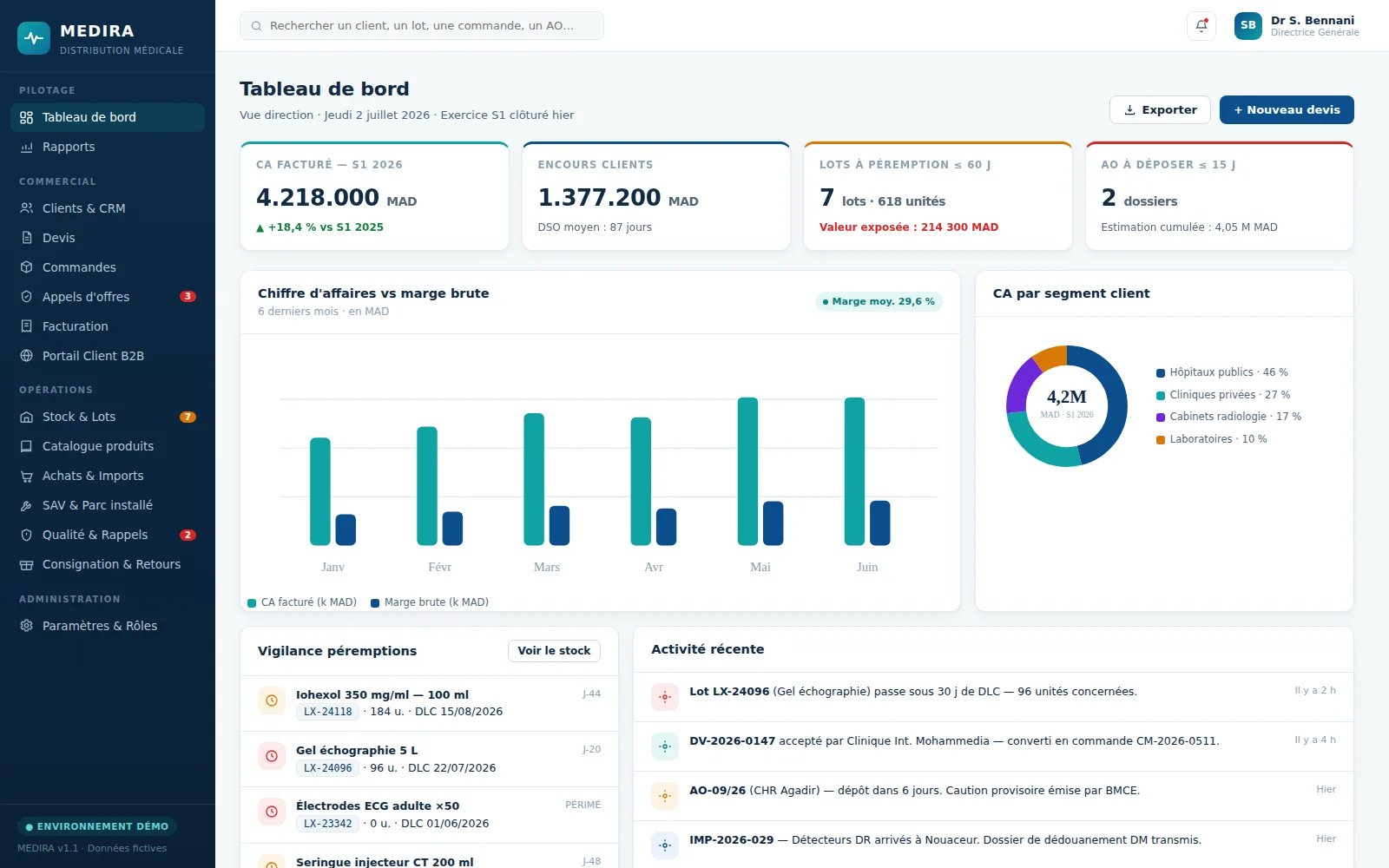Click the Rapports chart icon
Screen dimensions: 1389x868
27,147
